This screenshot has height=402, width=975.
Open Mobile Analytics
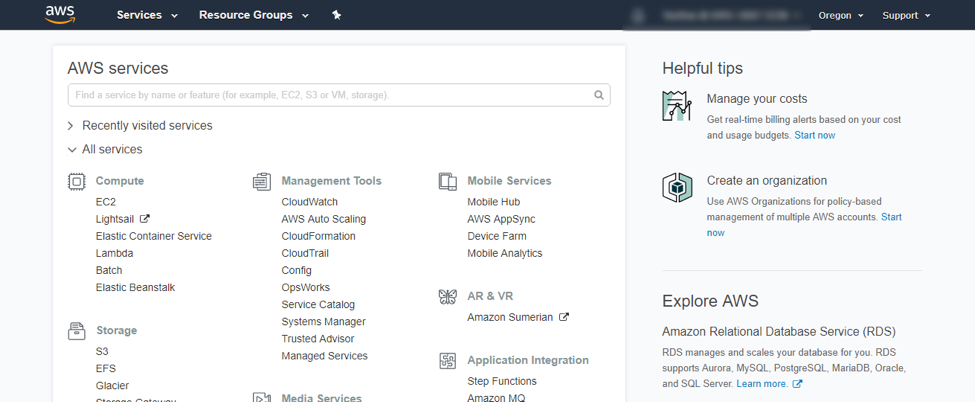pos(505,253)
